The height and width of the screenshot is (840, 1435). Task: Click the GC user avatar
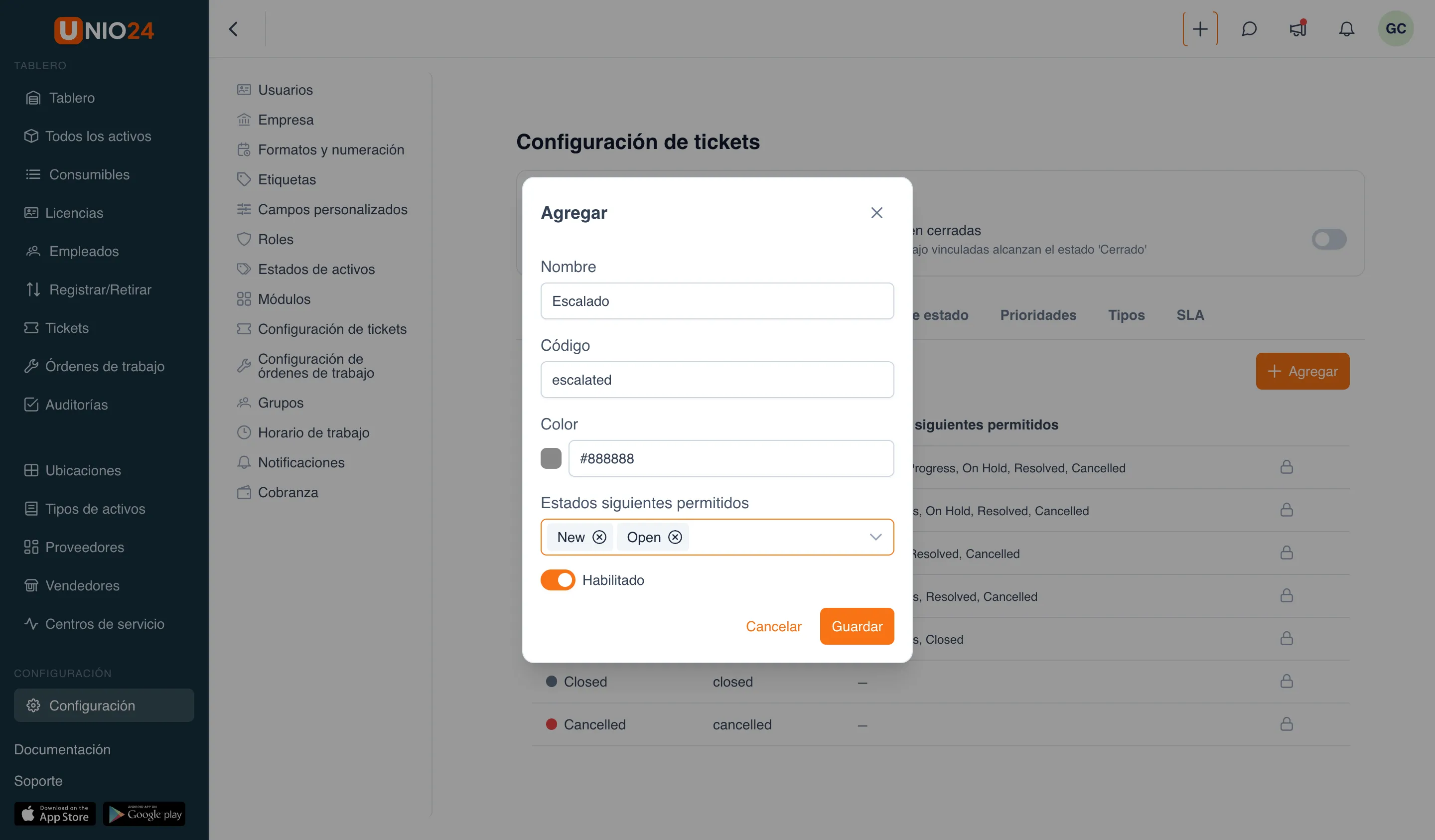[1396, 29]
